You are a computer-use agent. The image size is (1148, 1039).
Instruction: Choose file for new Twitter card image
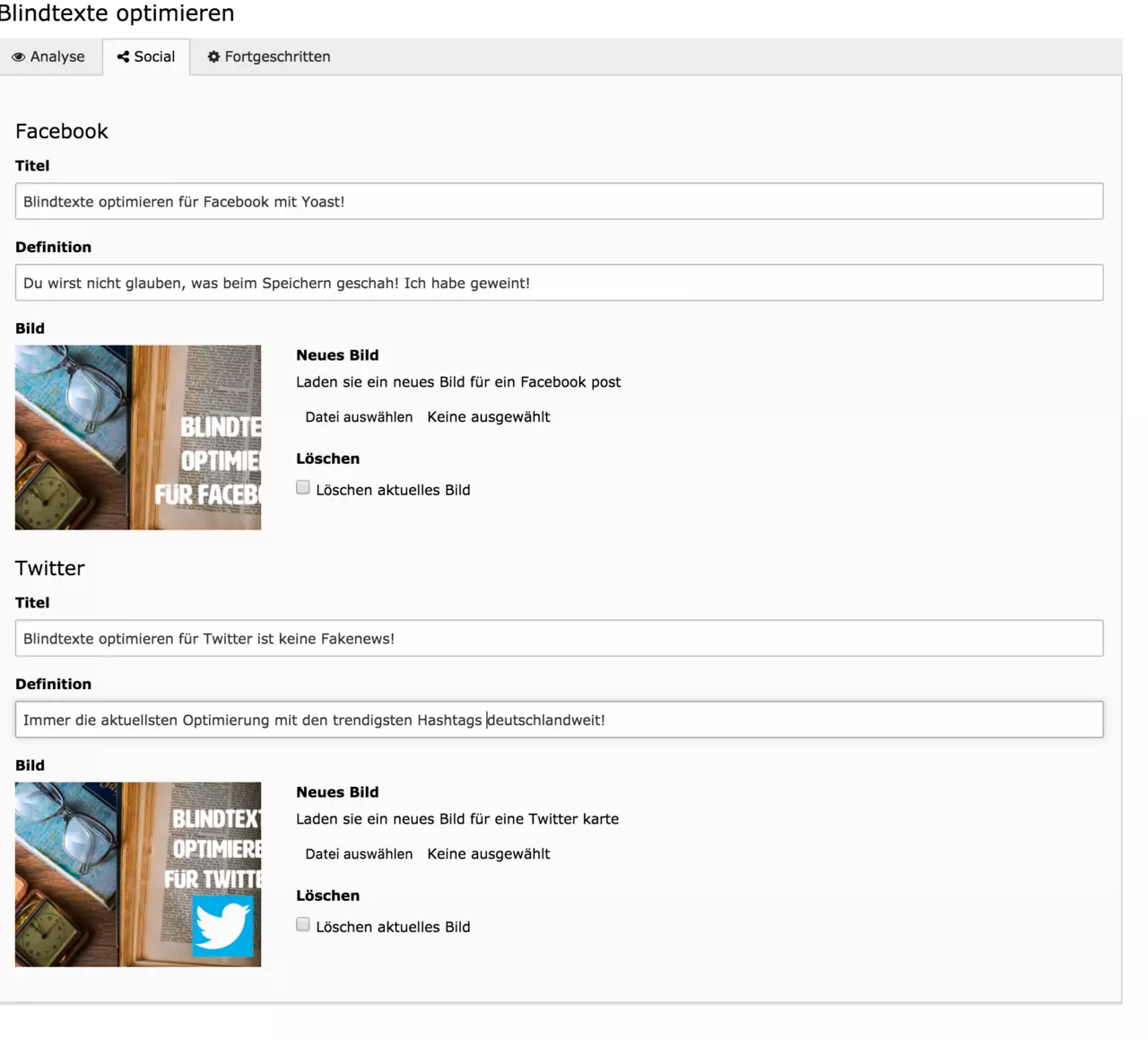[359, 853]
